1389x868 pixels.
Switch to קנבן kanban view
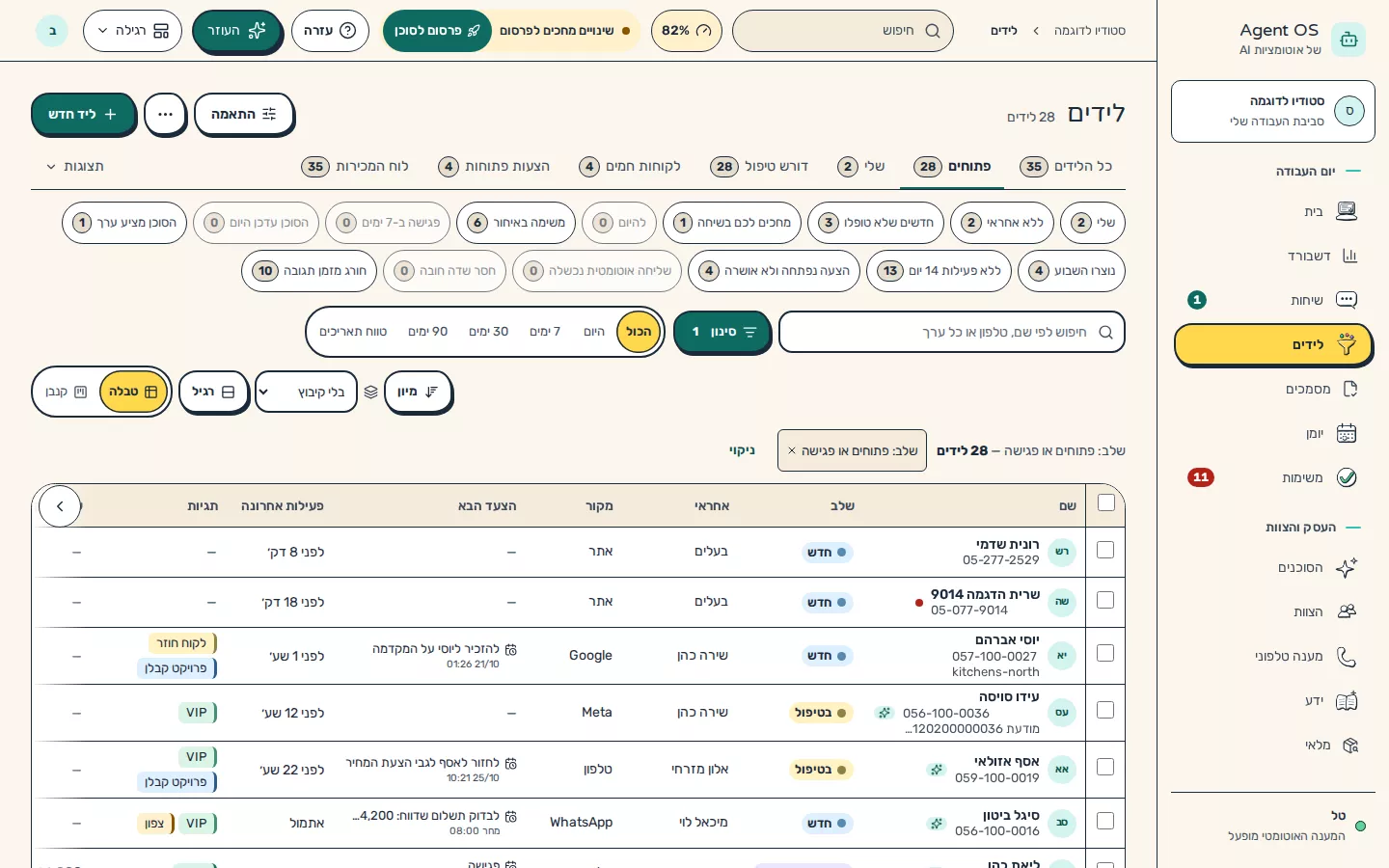coord(67,392)
